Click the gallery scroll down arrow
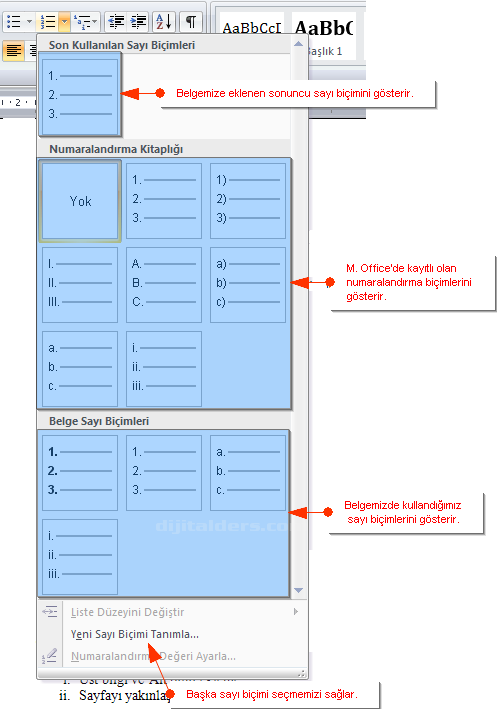The image size is (497, 709). (298, 591)
